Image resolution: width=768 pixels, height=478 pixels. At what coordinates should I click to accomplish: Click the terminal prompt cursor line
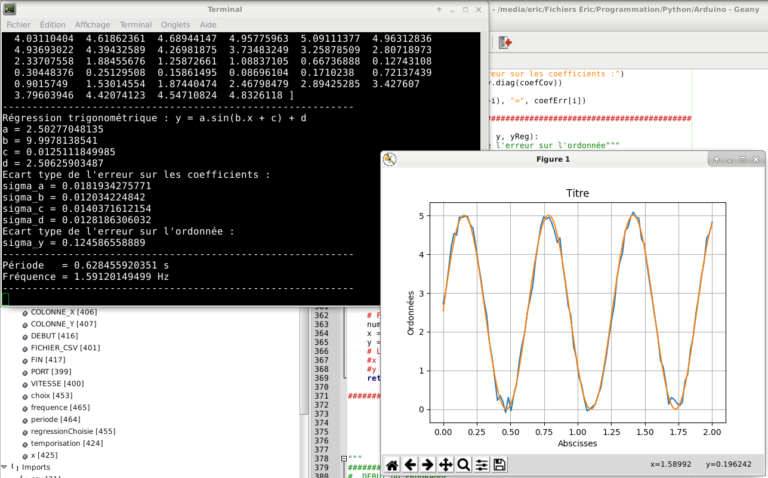(6, 297)
